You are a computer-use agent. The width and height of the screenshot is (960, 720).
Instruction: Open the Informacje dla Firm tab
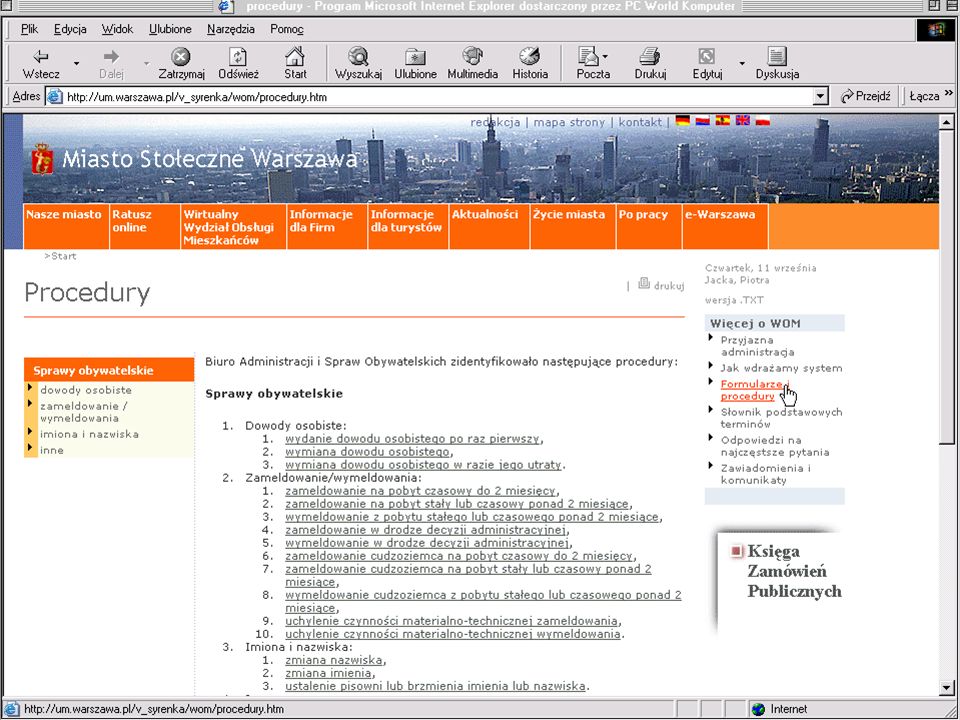[x=327, y=227]
